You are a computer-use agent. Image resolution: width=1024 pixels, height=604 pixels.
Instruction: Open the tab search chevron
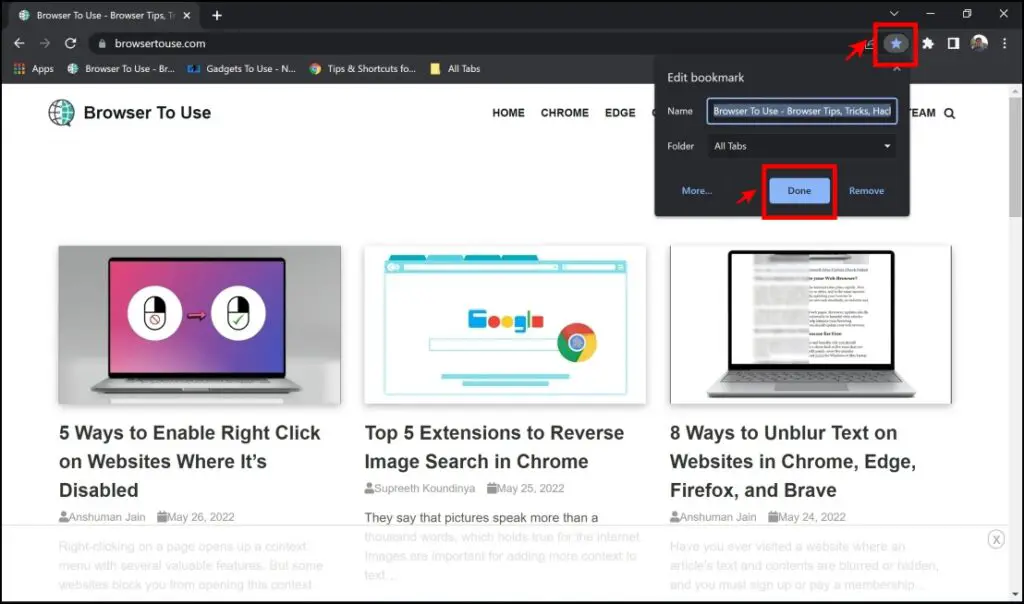(894, 15)
